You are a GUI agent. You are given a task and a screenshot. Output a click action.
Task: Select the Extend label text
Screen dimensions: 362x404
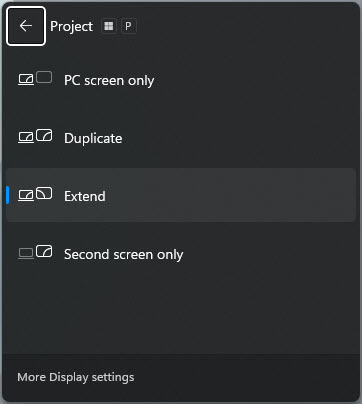85,196
